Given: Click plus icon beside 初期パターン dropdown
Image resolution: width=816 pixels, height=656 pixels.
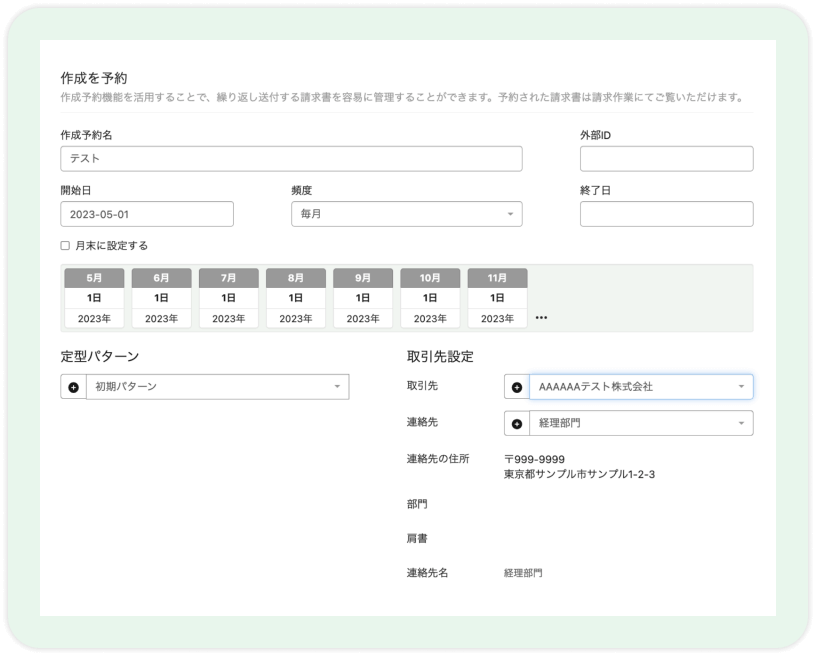Looking at the screenshot, I should [73, 387].
